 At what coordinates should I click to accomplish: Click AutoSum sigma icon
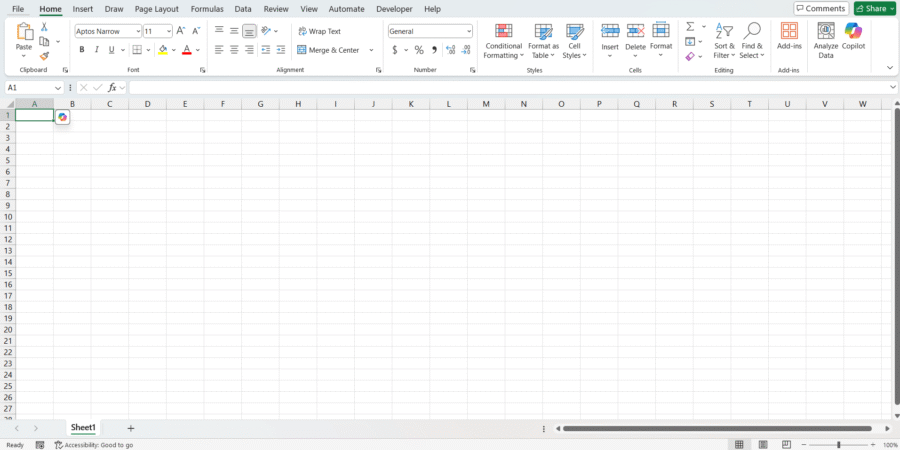[x=690, y=27]
